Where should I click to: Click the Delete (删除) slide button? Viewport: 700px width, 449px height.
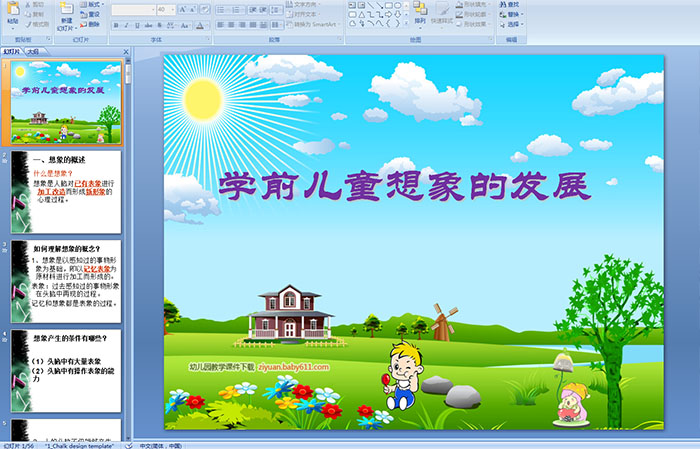89,24
